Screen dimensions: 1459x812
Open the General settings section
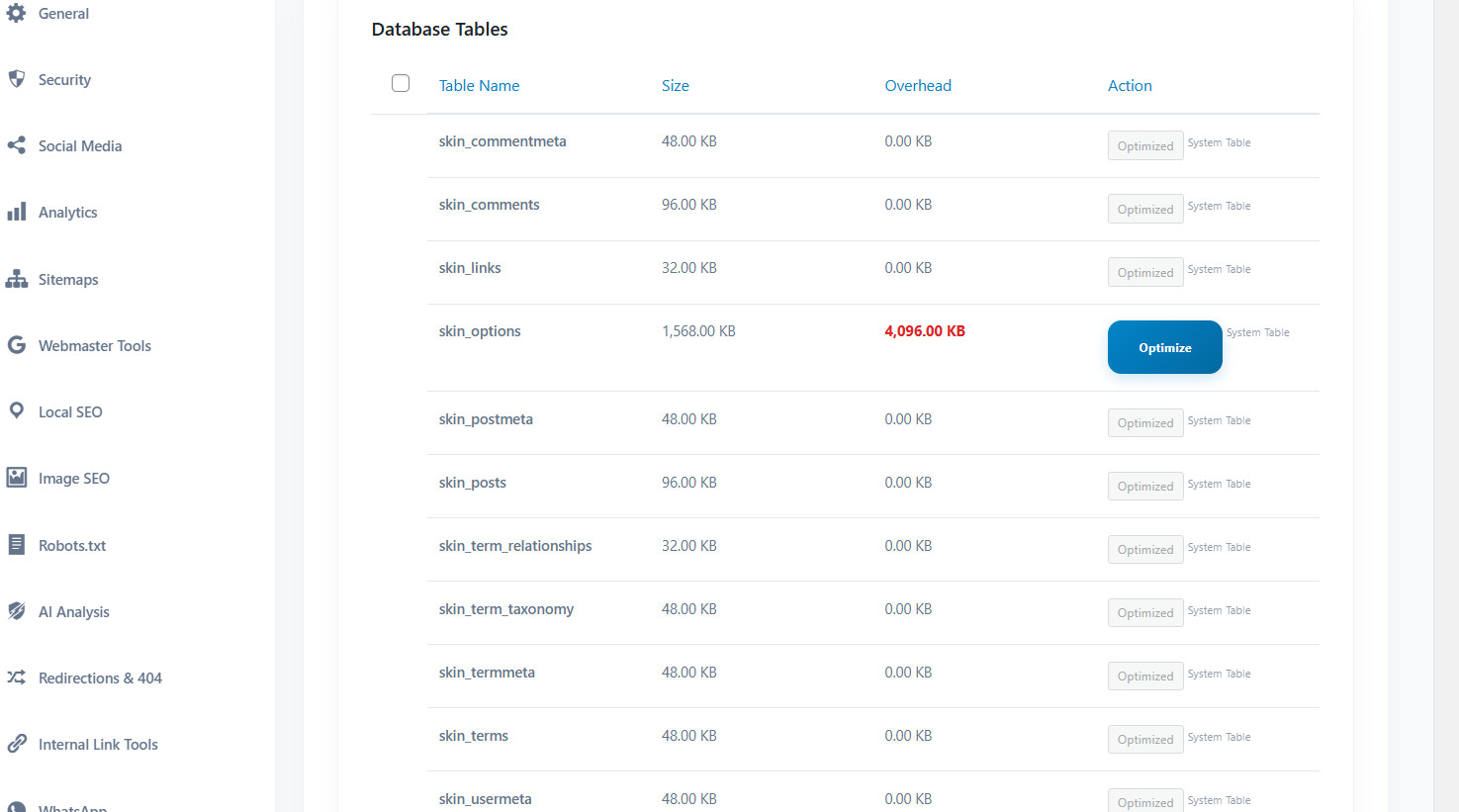(63, 13)
